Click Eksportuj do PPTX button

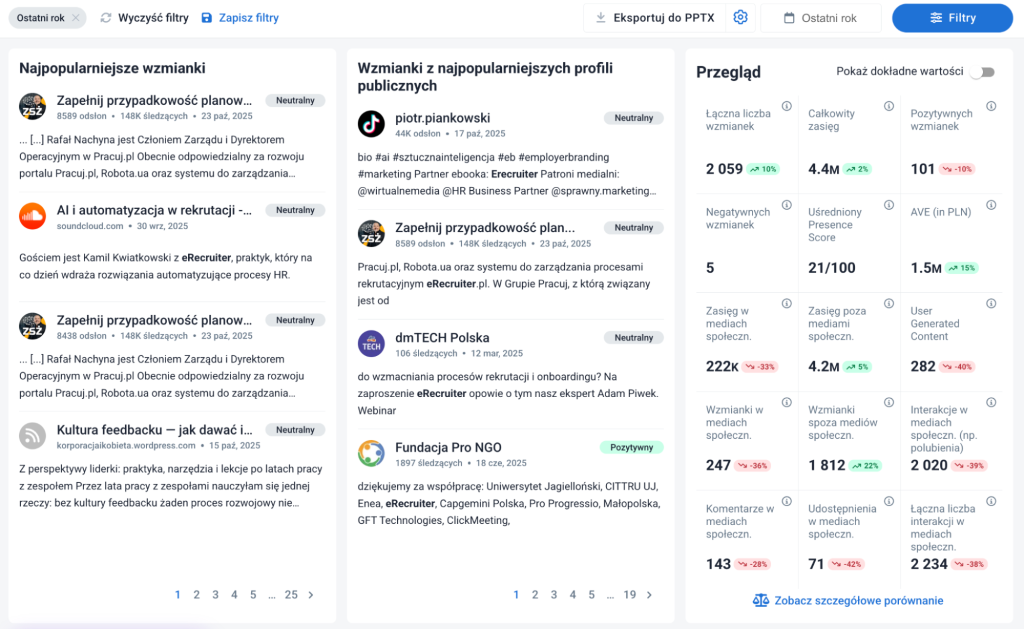click(x=654, y=18)
